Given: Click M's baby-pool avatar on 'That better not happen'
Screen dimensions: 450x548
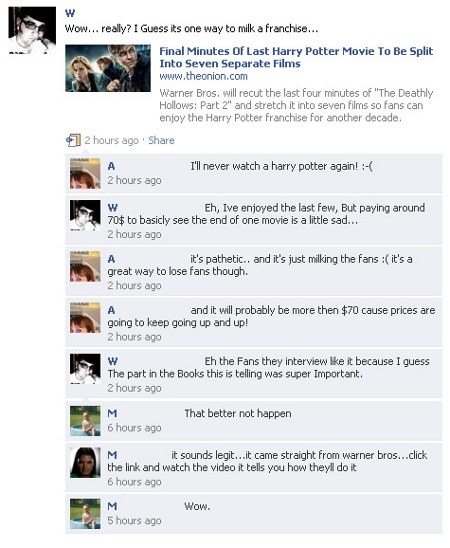Looking at the screenshot, I should 85,421.
